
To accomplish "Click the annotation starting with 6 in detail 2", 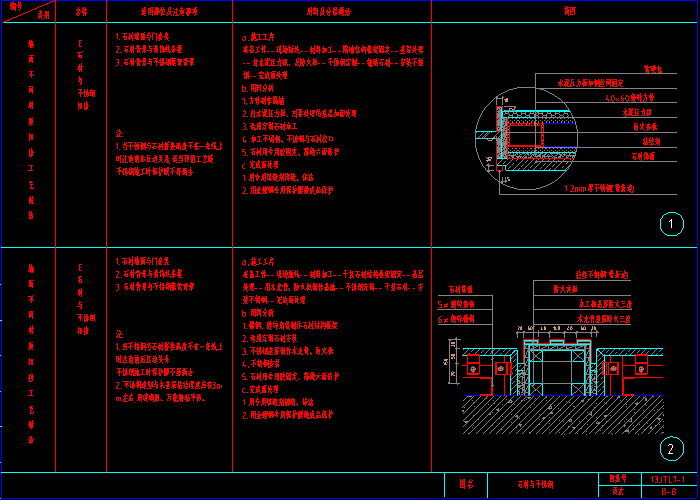I will coord(456,319).
